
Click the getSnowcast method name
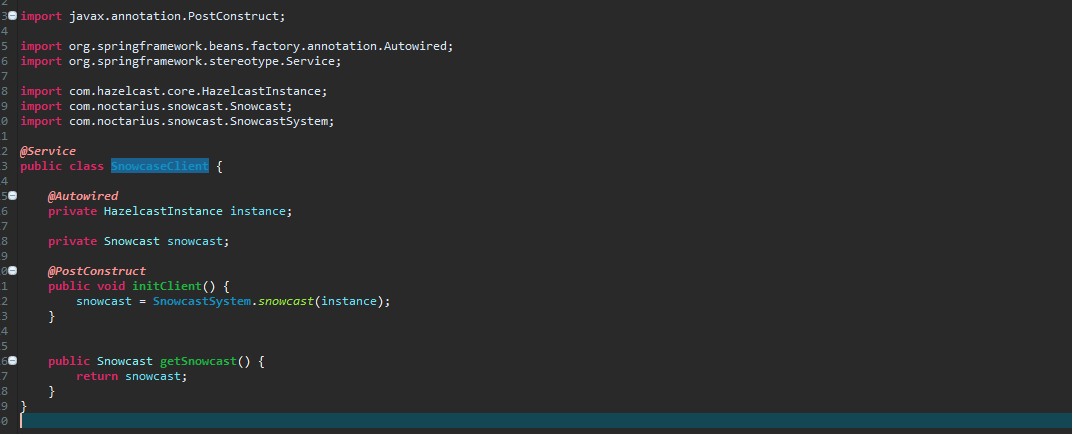[198, 361]
